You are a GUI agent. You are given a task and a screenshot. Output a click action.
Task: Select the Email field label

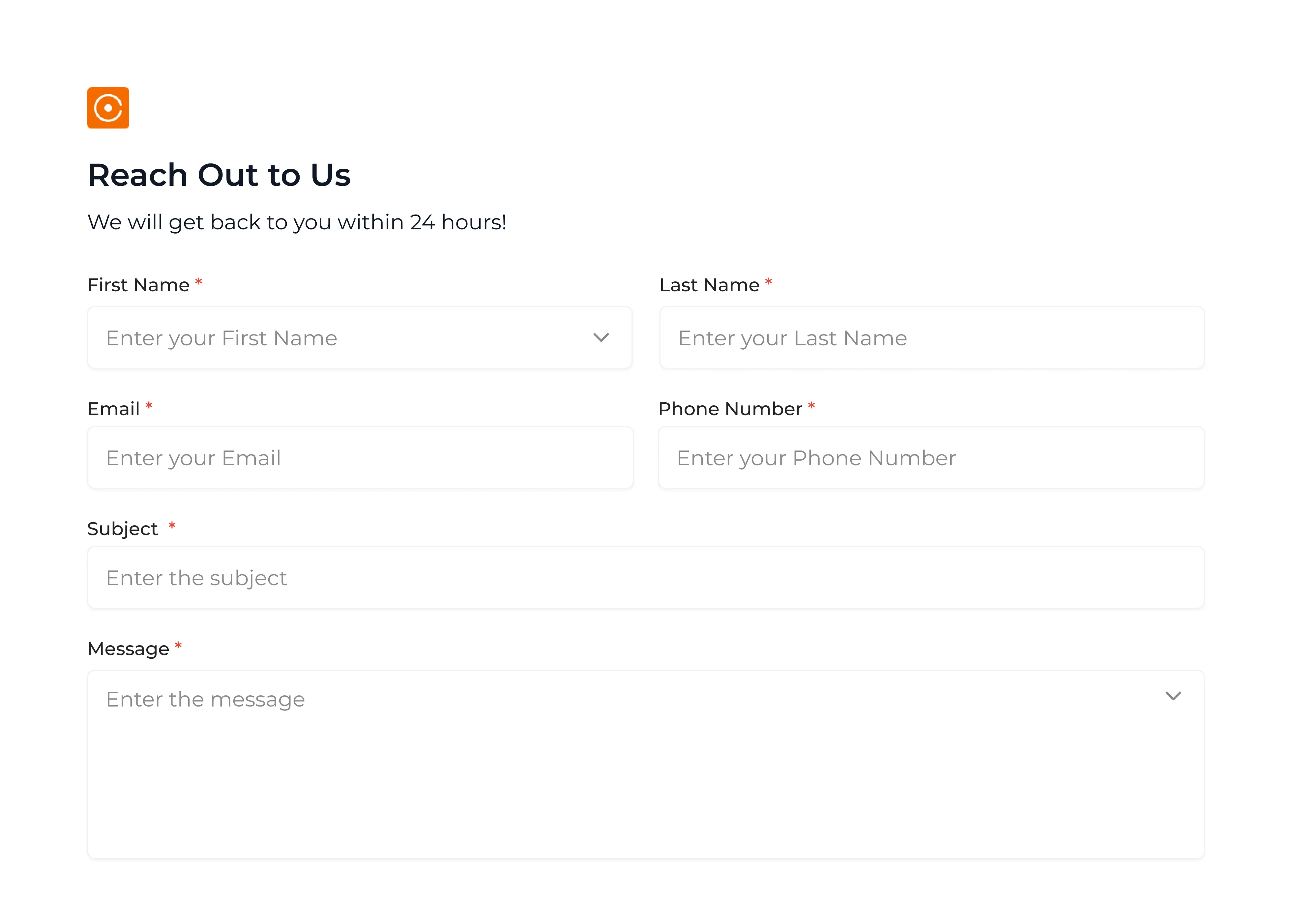tap(114, 409)
